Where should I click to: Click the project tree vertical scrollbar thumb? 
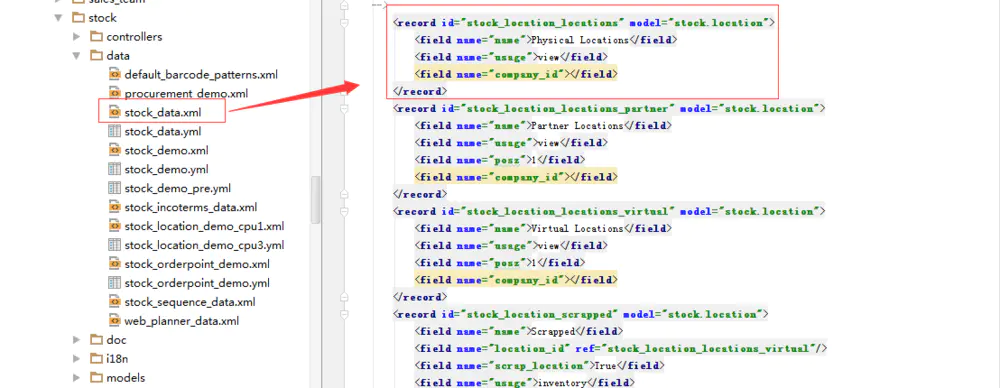[x=315, y=200]
